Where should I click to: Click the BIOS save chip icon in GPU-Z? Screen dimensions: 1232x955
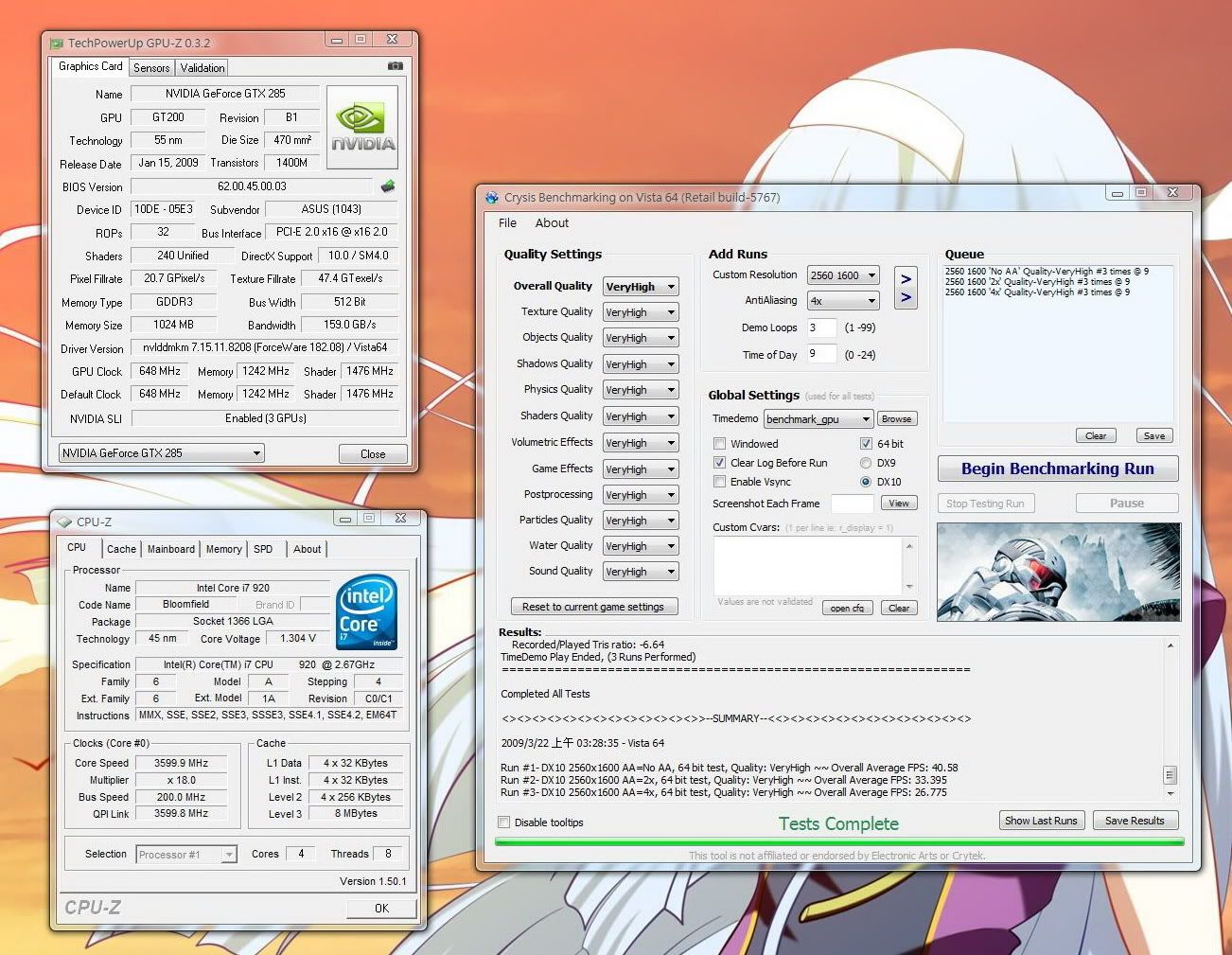coord(388,186)
